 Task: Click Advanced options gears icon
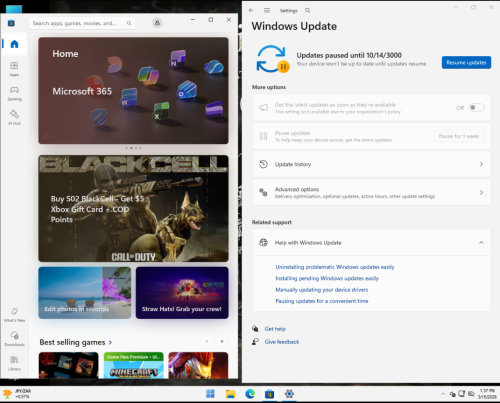click(x=263, y=192)
